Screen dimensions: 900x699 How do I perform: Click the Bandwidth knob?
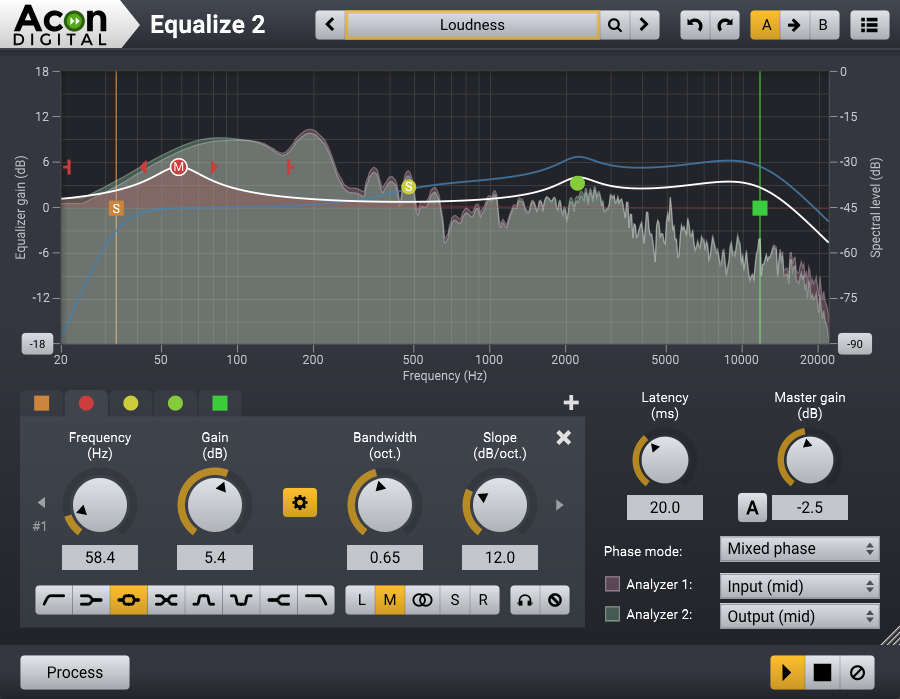pyautogui.click(x=385, y=504)
